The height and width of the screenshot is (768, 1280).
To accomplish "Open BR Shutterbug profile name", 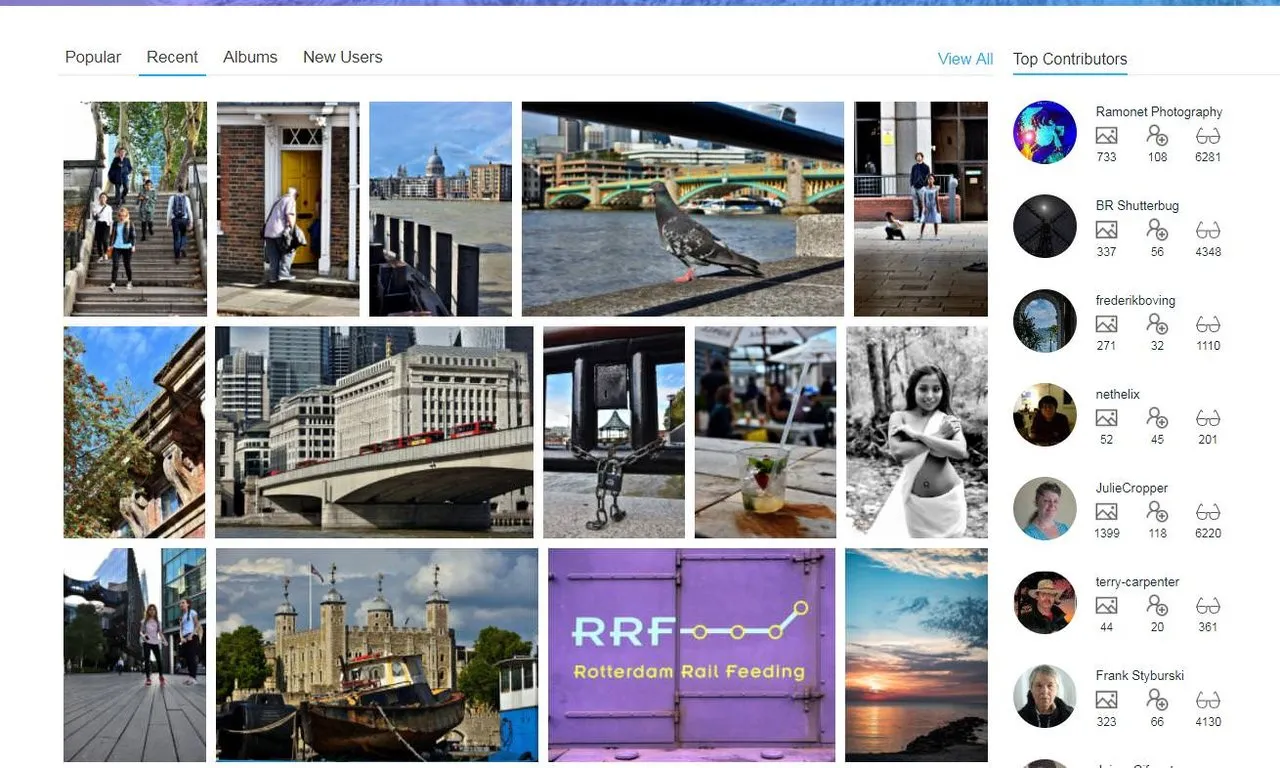I will click(1137, 206).
